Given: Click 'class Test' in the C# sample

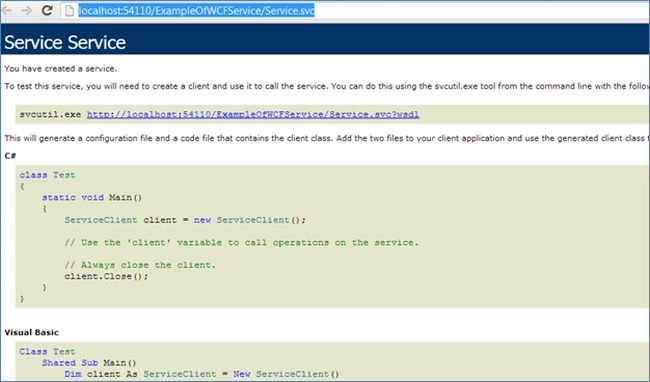Looking at the screenshot, I should [x=47, y=175].
